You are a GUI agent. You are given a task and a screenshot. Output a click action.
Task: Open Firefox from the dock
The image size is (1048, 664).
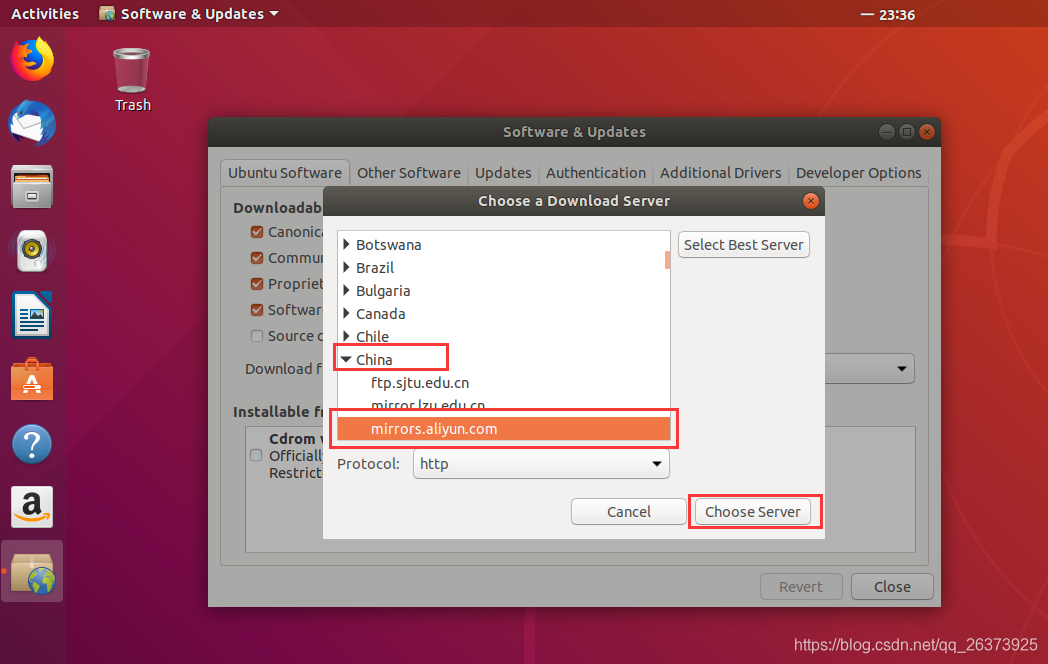coord(31,59)
